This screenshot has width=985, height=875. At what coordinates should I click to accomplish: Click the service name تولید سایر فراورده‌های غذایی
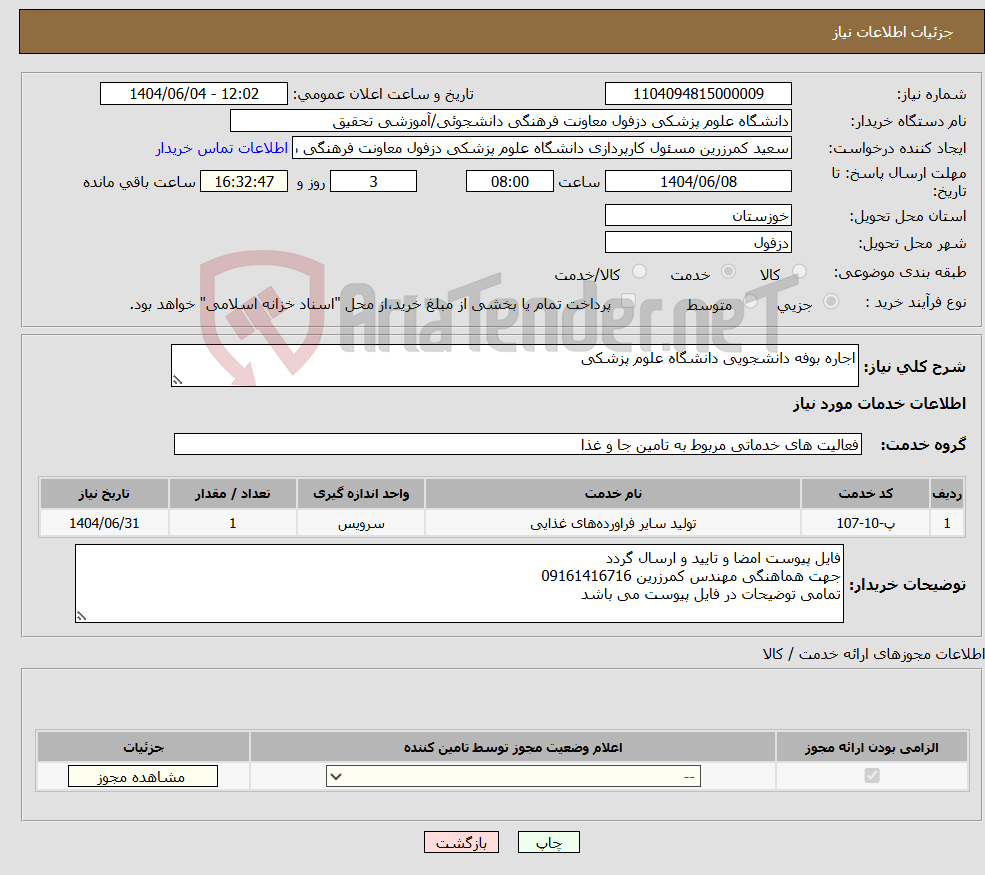(x=613, y=523)
